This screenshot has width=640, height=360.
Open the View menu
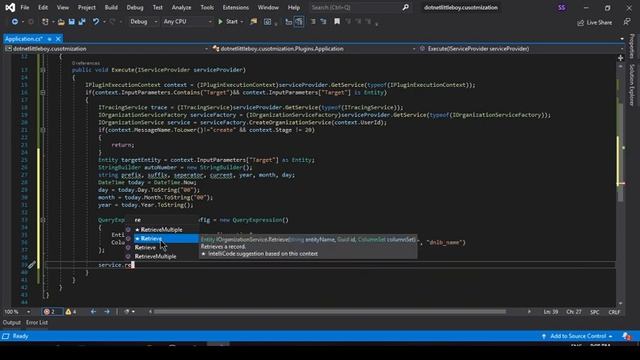[62, 7]
